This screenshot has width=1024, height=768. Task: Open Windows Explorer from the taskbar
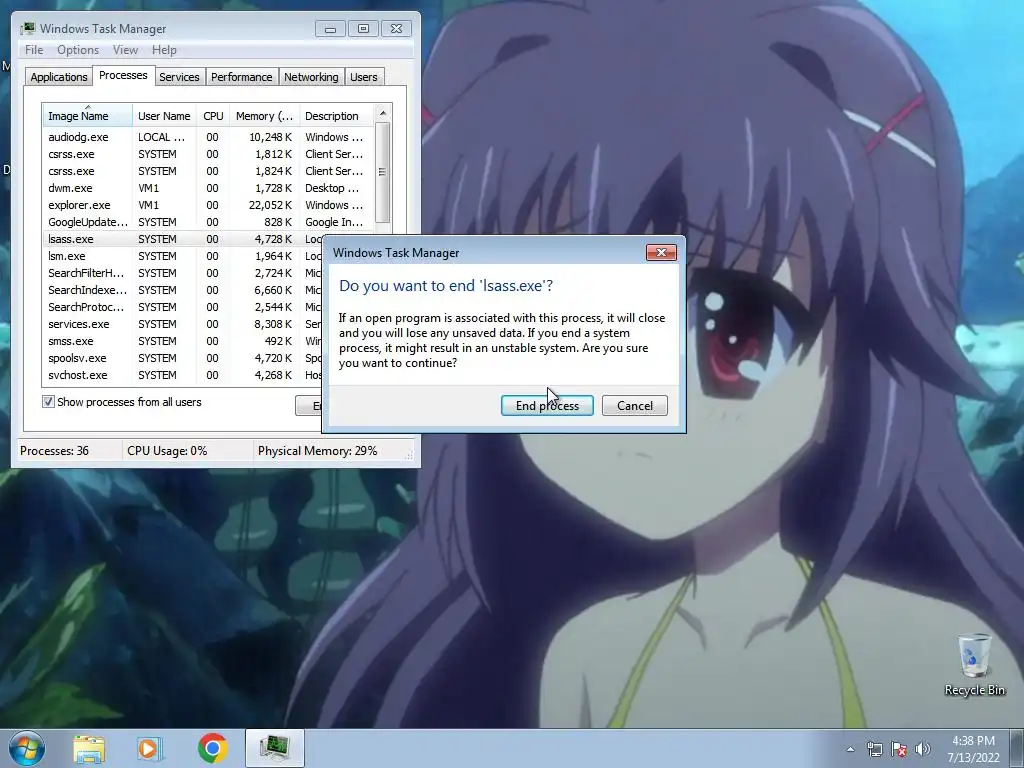pos(89,749)
